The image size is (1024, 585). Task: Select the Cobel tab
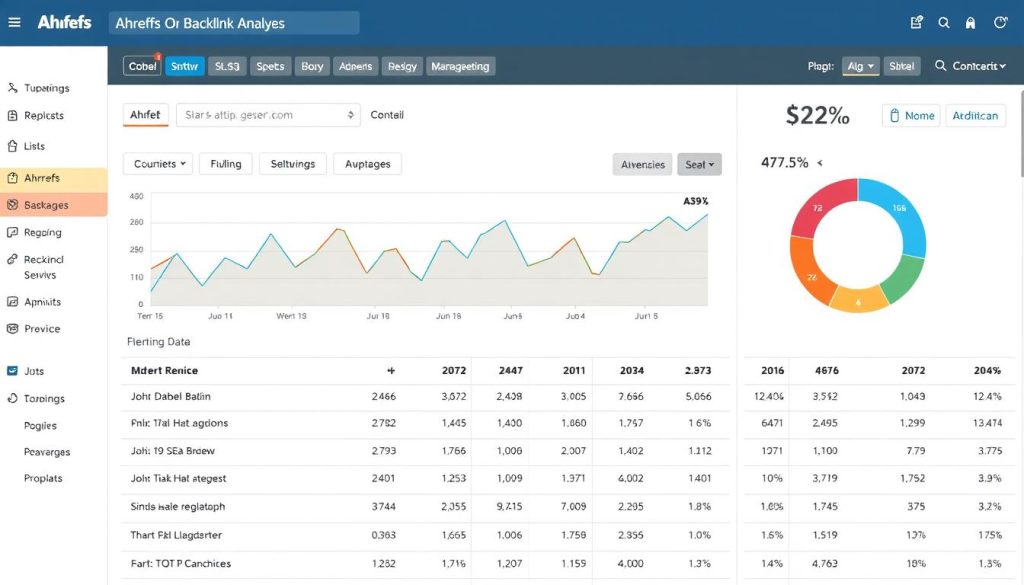tap(142, 66)
